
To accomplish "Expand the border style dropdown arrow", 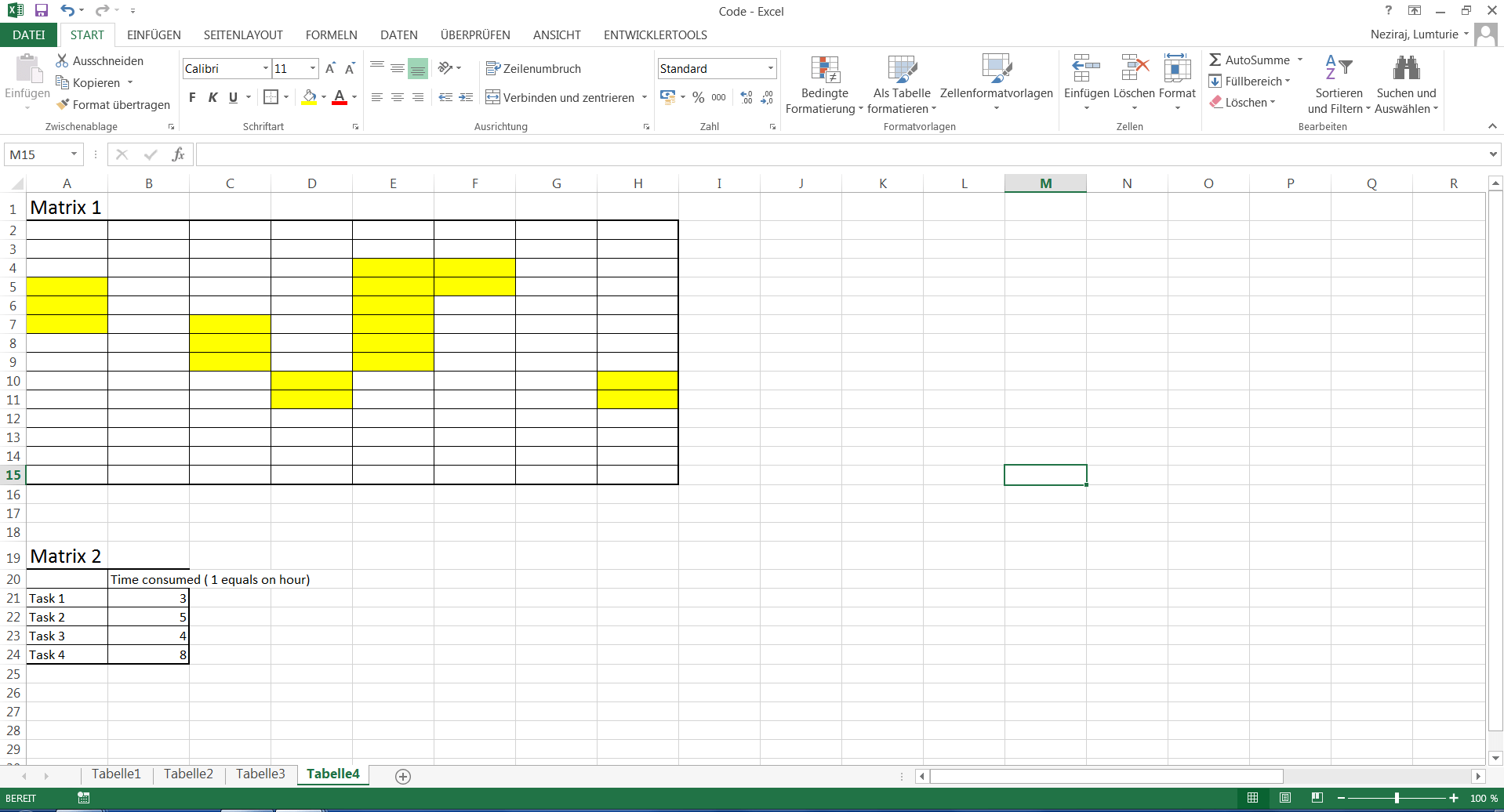I will click(286, 97).
